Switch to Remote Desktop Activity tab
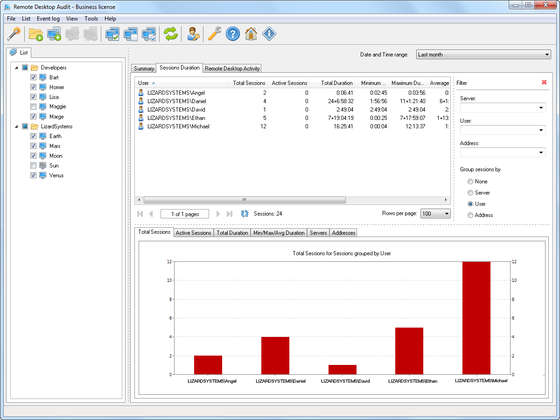Viewport: 560px width, 420px height. 232,69
